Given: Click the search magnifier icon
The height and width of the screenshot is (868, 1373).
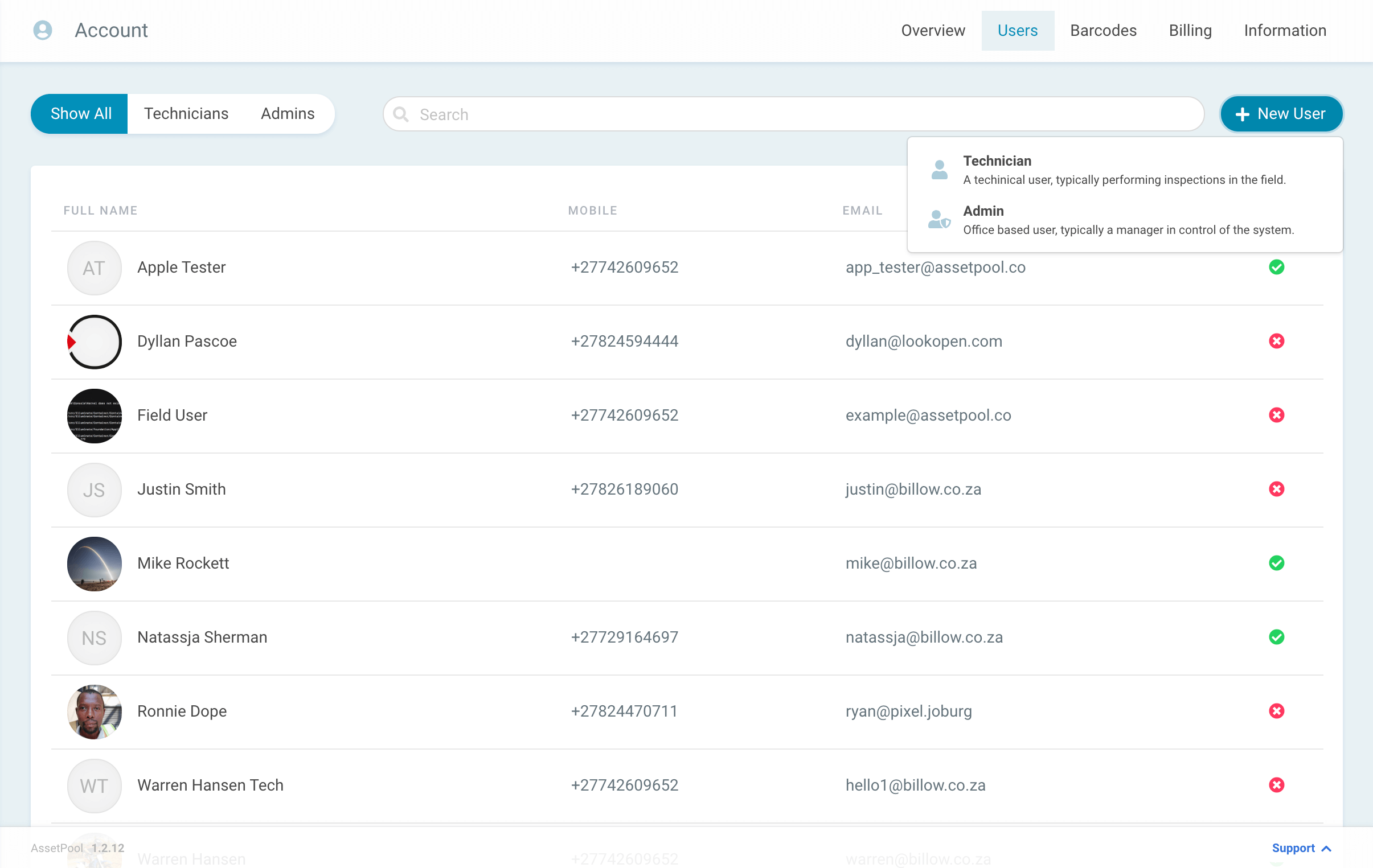Looking at the screenshot, I should tap(401, 114).
